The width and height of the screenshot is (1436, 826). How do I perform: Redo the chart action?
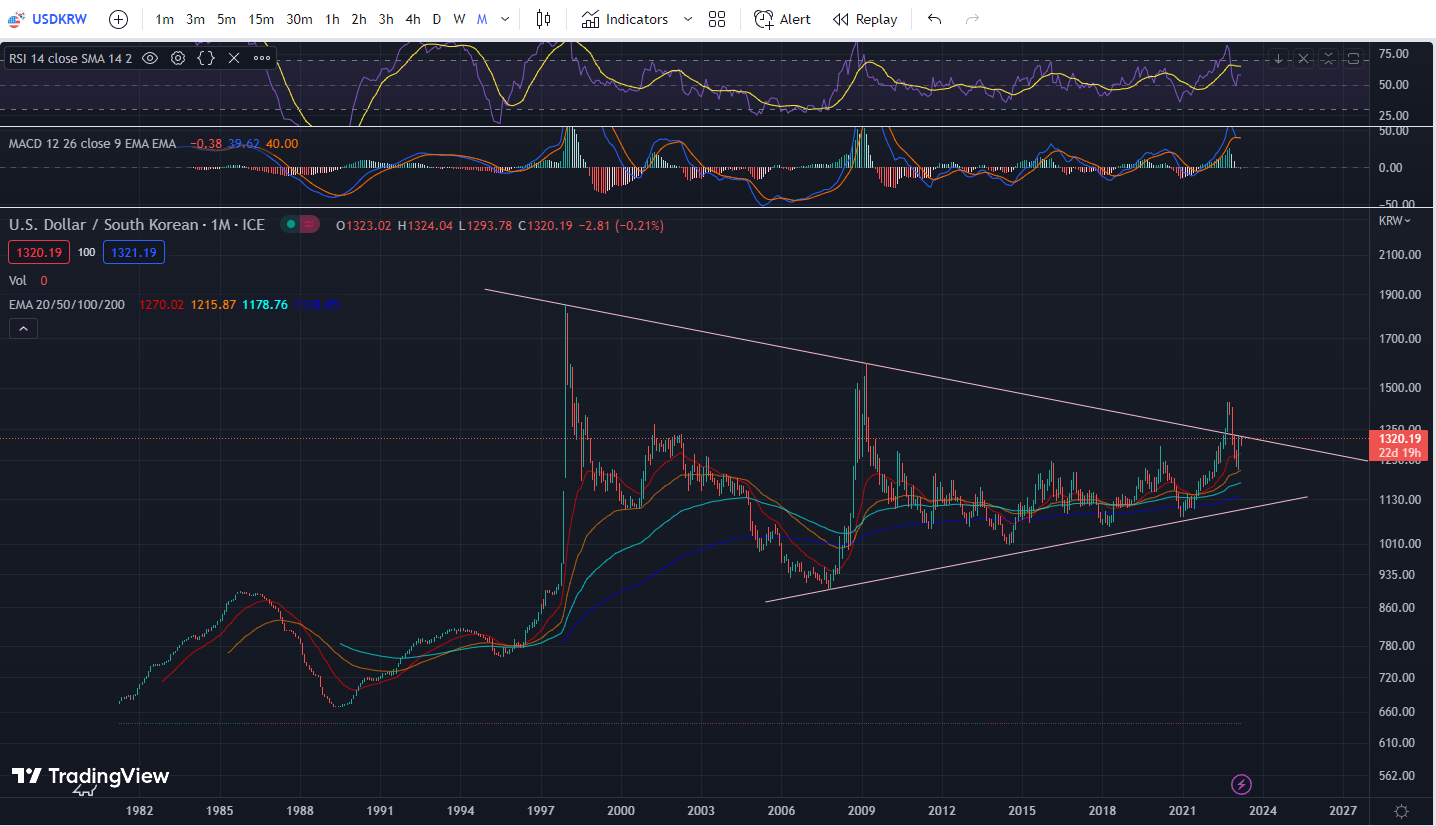click(972, 19)
